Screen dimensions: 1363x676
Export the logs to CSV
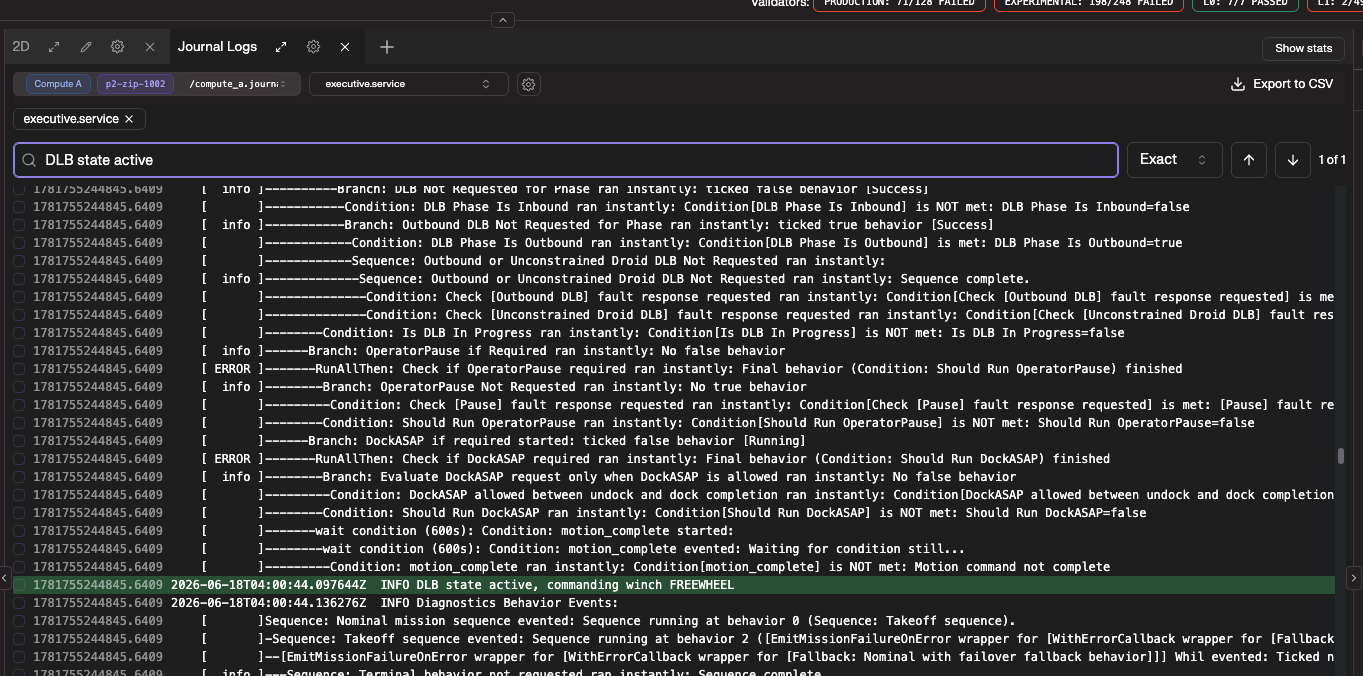point(1282,84)
